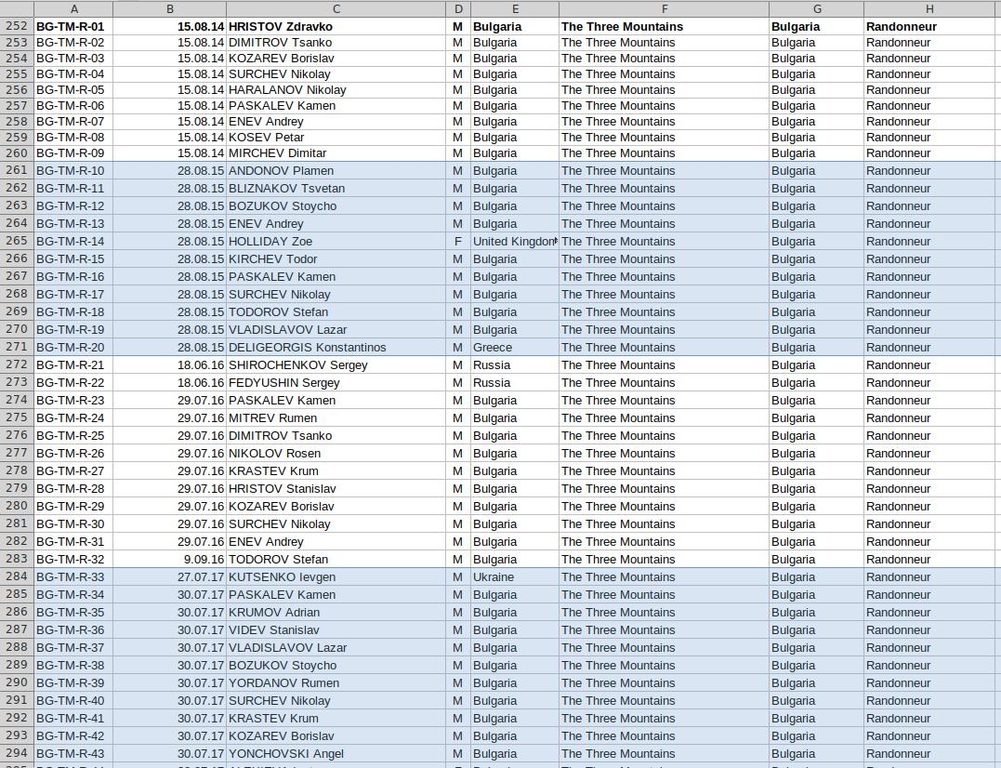
Task: Select column A header
Action: [x=74, y=9]
